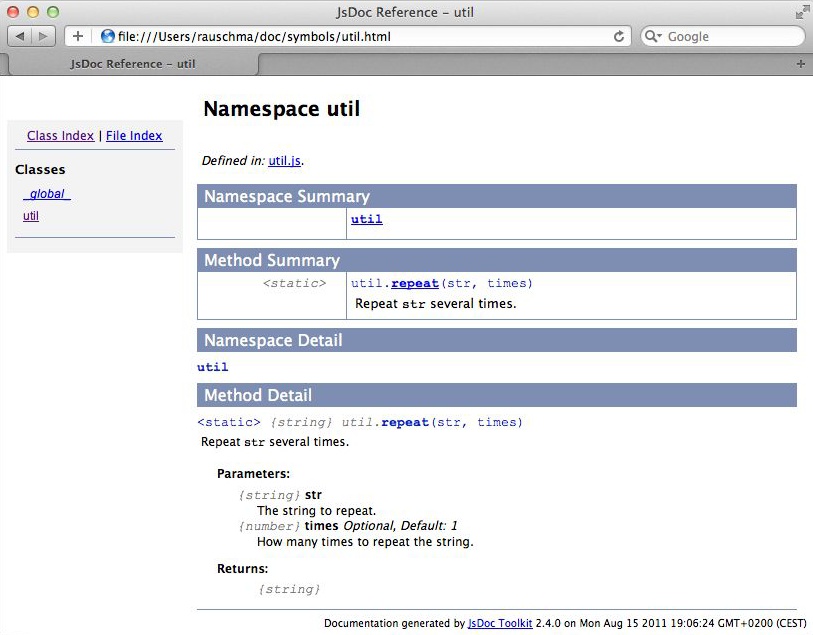Screen dimensions: 813x635
Task: Open the repeat method link in Method Summary
Action: tap(415, 283)
